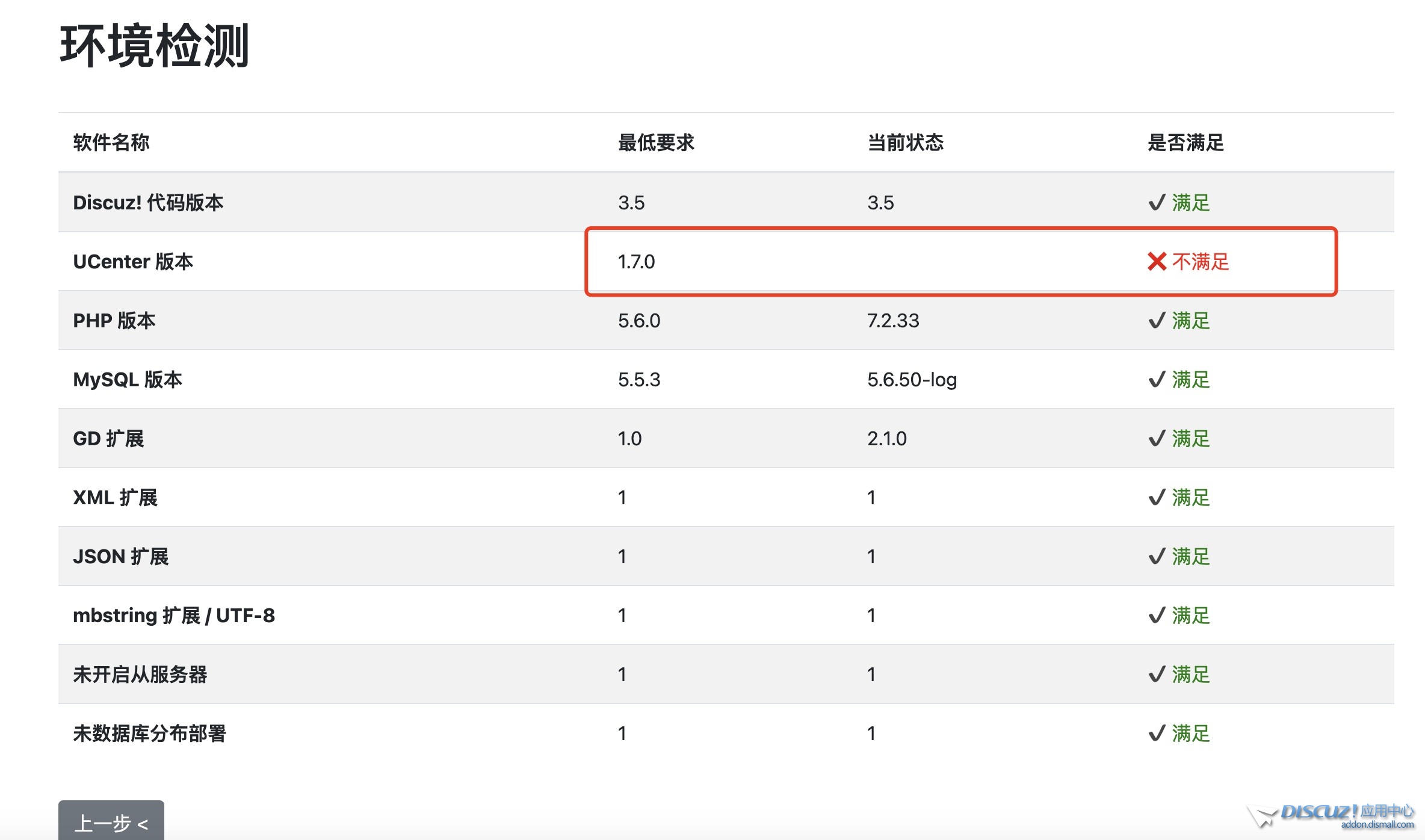Click the 不满足 status text for UCenter

pos(1201,262)
